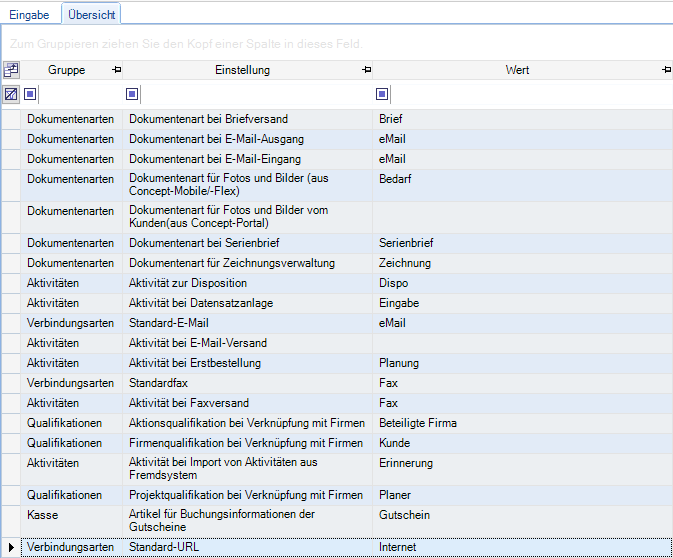Open filter operator for Wert column
This screenshot has height=558, width=673.
(x=382, y=94)
